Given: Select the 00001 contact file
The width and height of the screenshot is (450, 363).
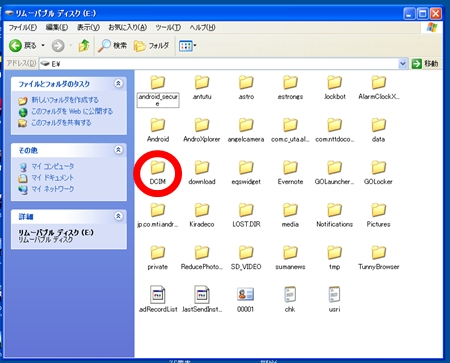Looking at the screenshot, I should (x=246, y=299).
